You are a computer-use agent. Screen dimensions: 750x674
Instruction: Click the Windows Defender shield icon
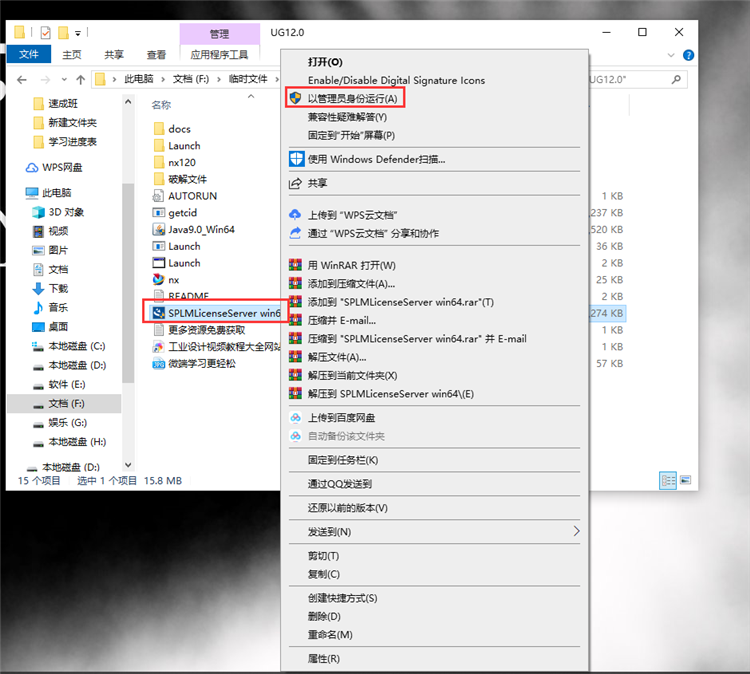296,159
